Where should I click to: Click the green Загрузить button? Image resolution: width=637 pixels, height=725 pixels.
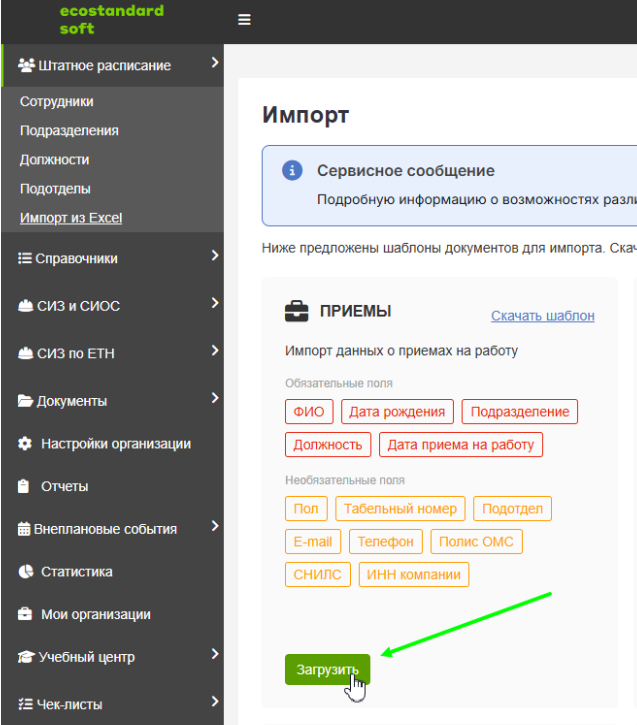point(327,669)
